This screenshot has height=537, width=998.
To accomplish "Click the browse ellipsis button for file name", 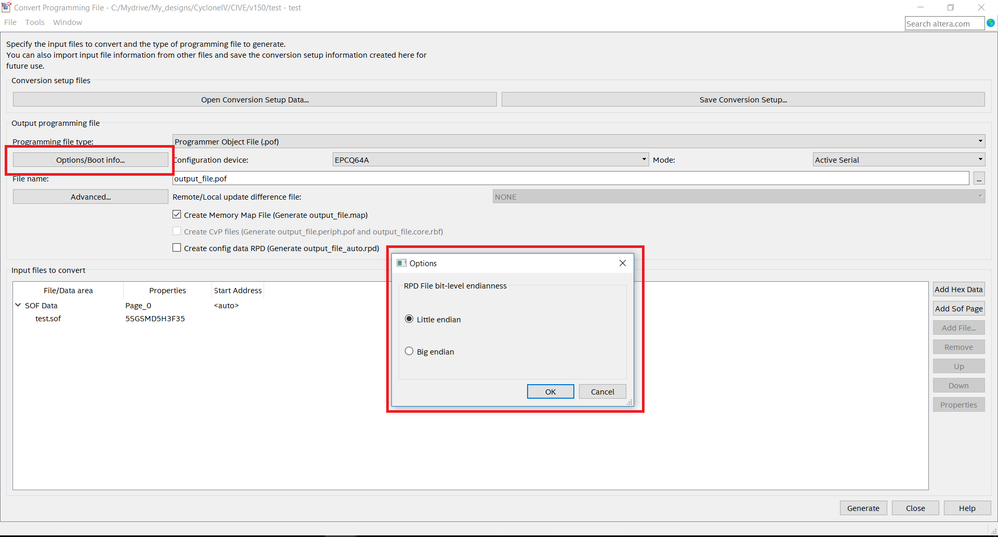I will (x=979, y=179).
